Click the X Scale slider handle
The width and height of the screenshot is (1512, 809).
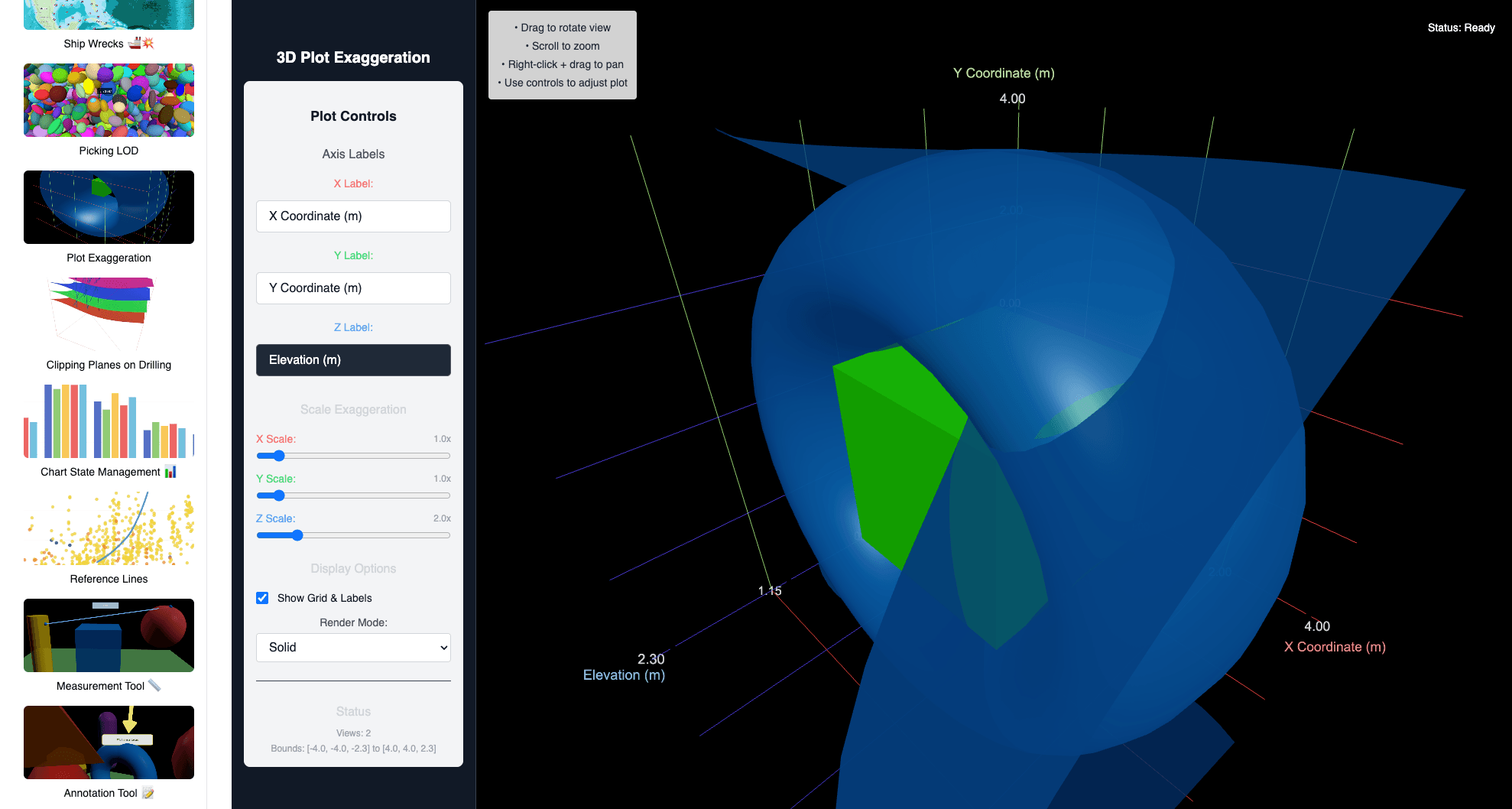click(279, 456)
